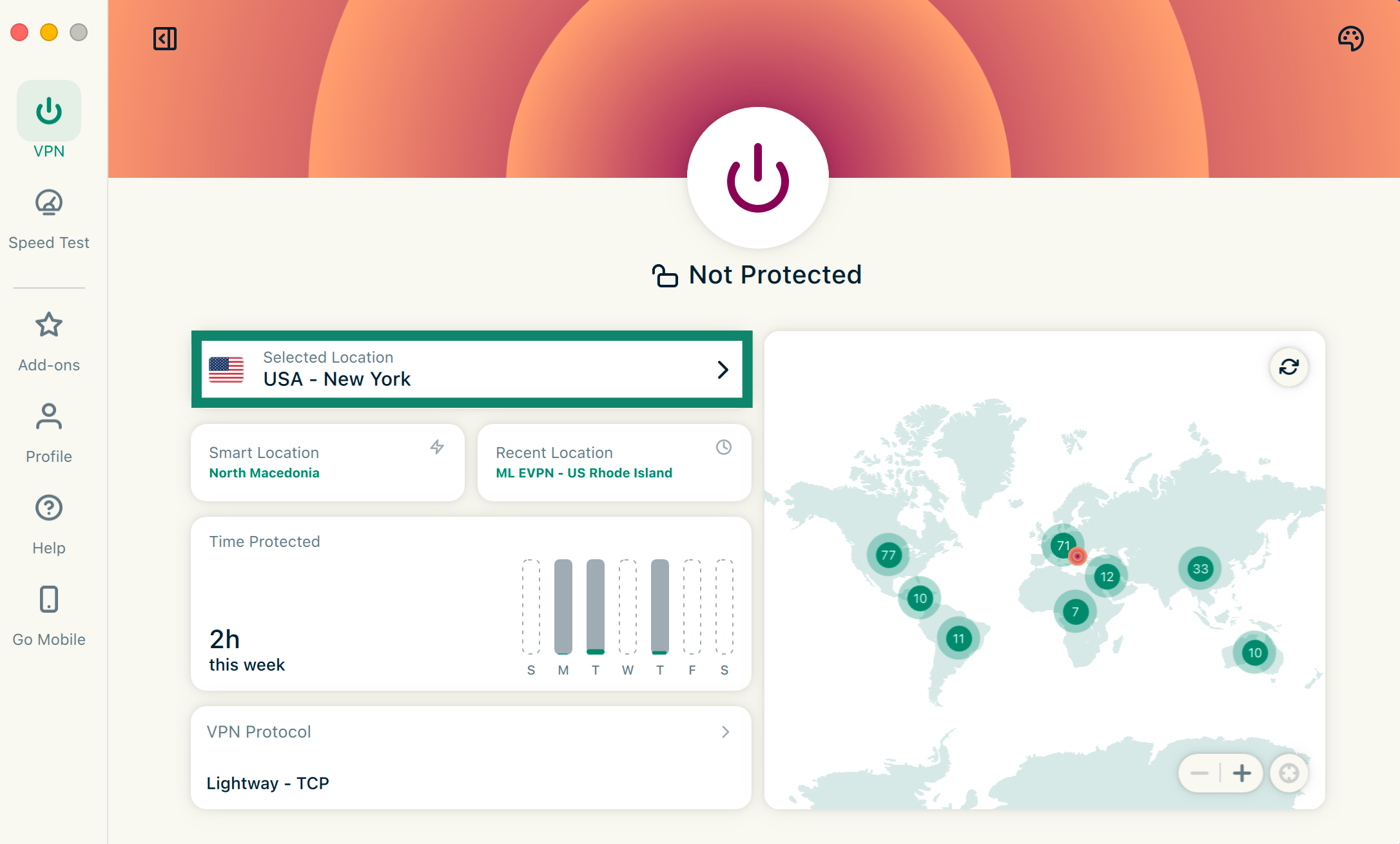
Task: Open the theme palette icon
Action: coord(1351,39)
